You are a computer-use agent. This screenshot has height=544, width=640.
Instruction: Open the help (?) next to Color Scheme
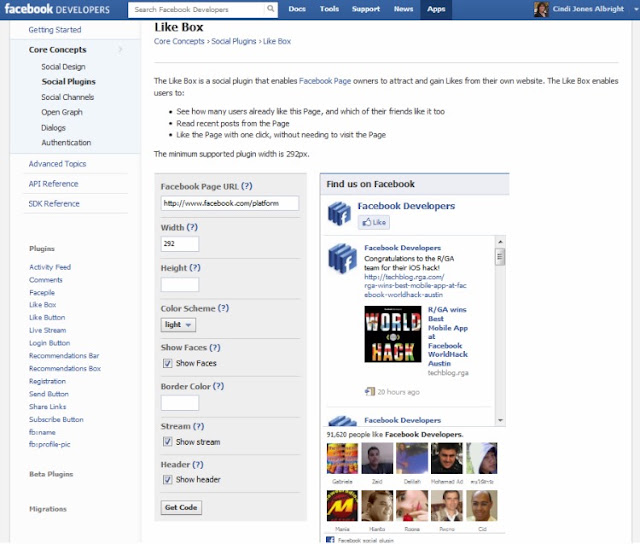coord(223,308)
